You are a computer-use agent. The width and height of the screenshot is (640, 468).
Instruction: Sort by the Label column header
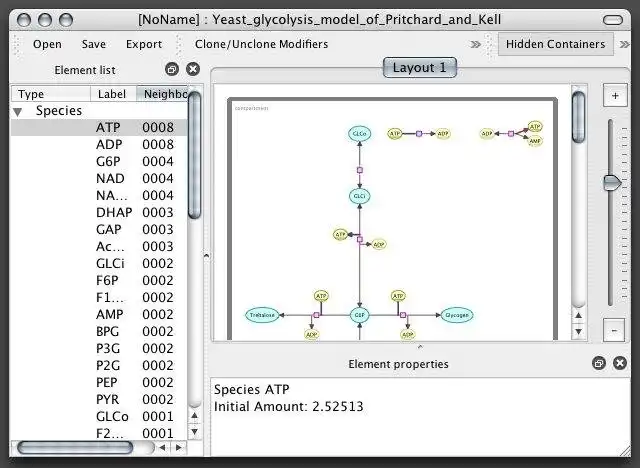113,94
